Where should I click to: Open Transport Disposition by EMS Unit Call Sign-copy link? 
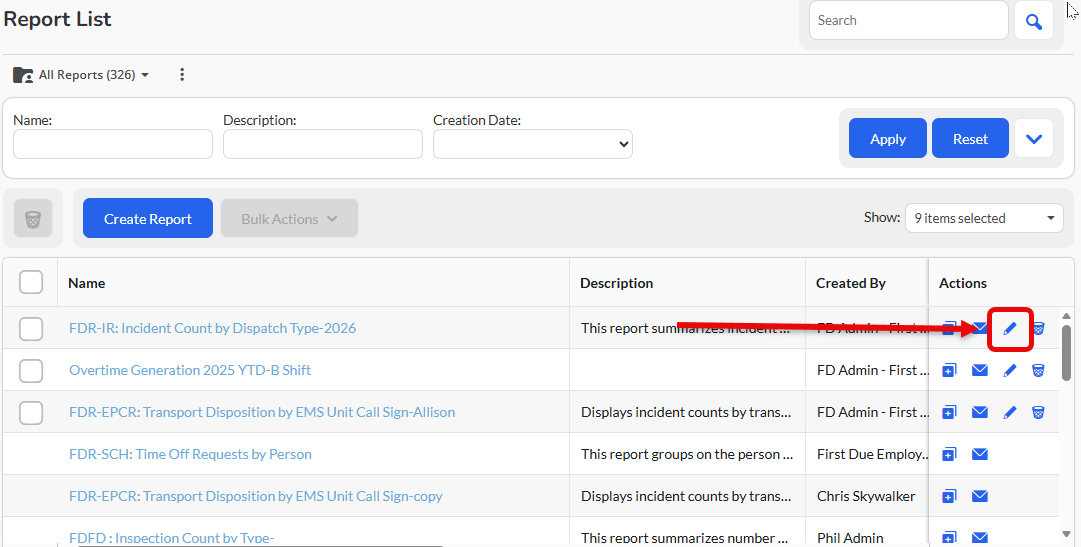pos(256,497)
